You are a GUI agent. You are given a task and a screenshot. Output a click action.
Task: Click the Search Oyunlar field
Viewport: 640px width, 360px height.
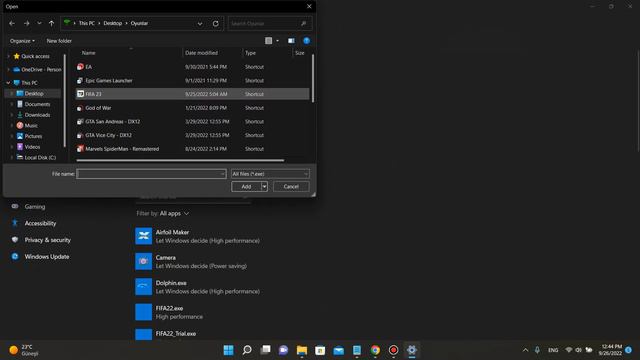pos(270,24)
